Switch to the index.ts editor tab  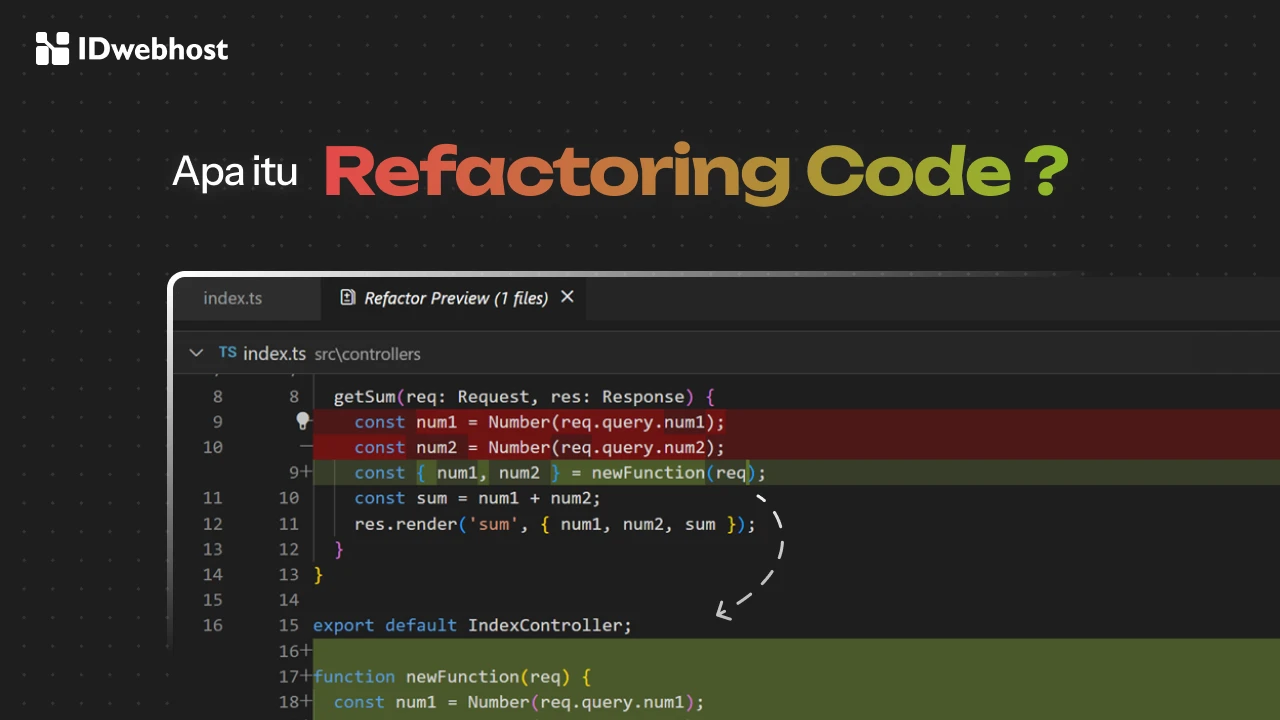[x=232, y=297]
